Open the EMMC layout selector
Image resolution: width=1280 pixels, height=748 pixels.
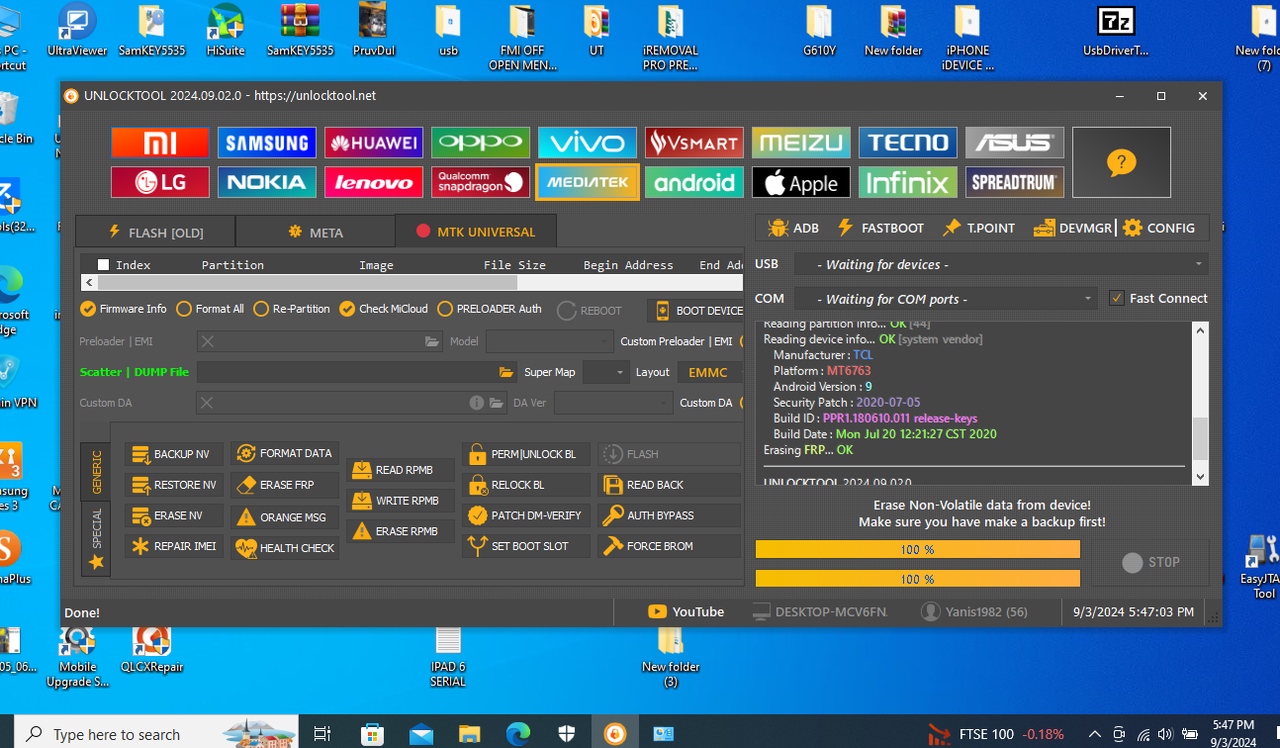coord(710,372)
